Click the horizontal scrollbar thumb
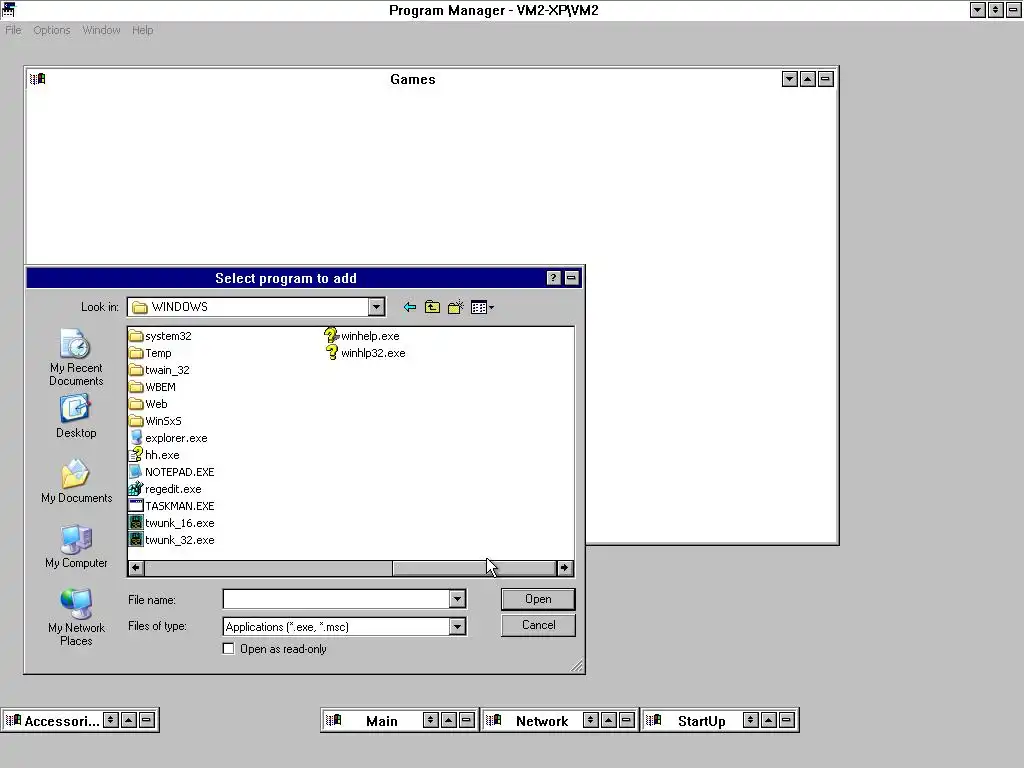Viewport: 1024px width, 768px height. [x=474, y=568]
